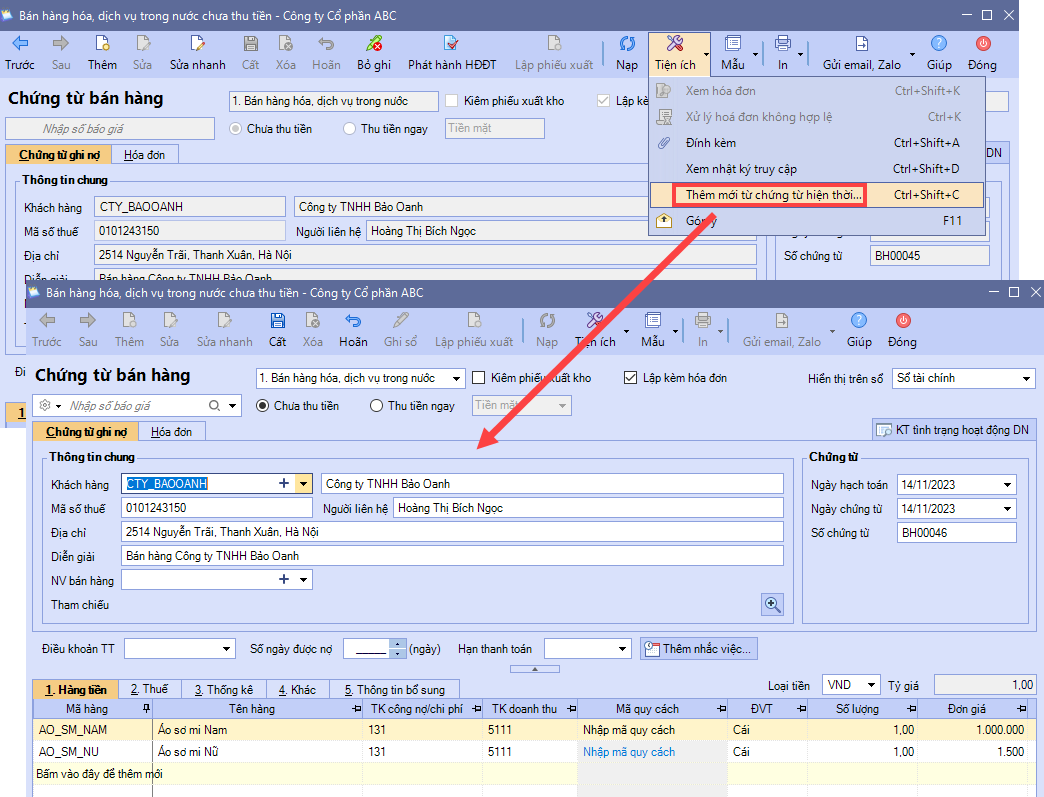Viewport: 1044px width, 797px height.
Task: Select the Thu tiền ngay radio button
Action: (x=377, y=406)
